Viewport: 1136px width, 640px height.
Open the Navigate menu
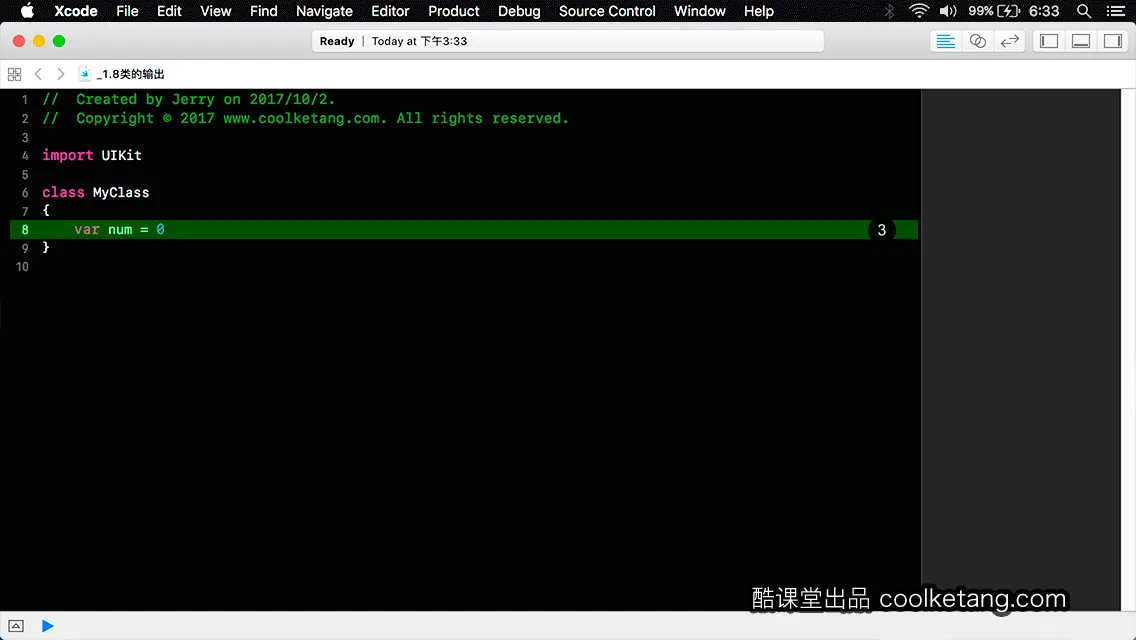[x=324, y=11]
